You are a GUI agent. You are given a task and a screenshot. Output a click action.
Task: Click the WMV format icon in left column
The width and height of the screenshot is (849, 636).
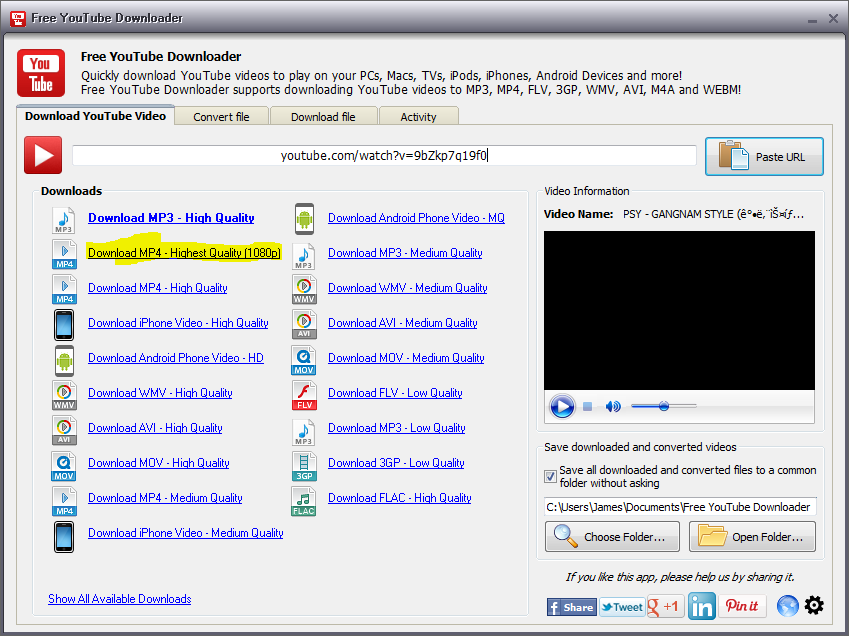click(63, 394)
